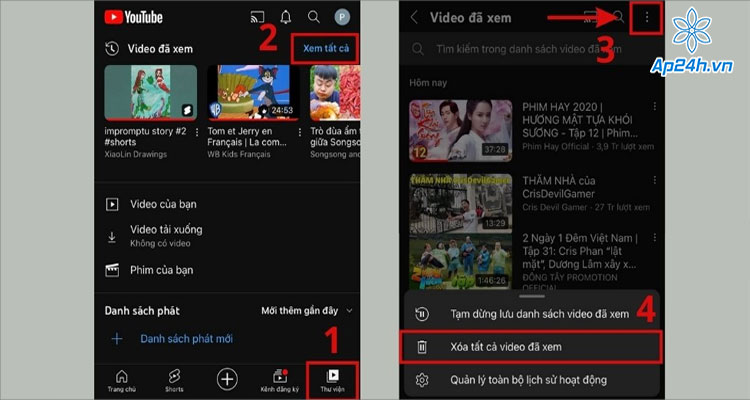750x400 pixels.
Task: Switch to 'Trang chủ' tab
Action: click(x=121, y=381)
